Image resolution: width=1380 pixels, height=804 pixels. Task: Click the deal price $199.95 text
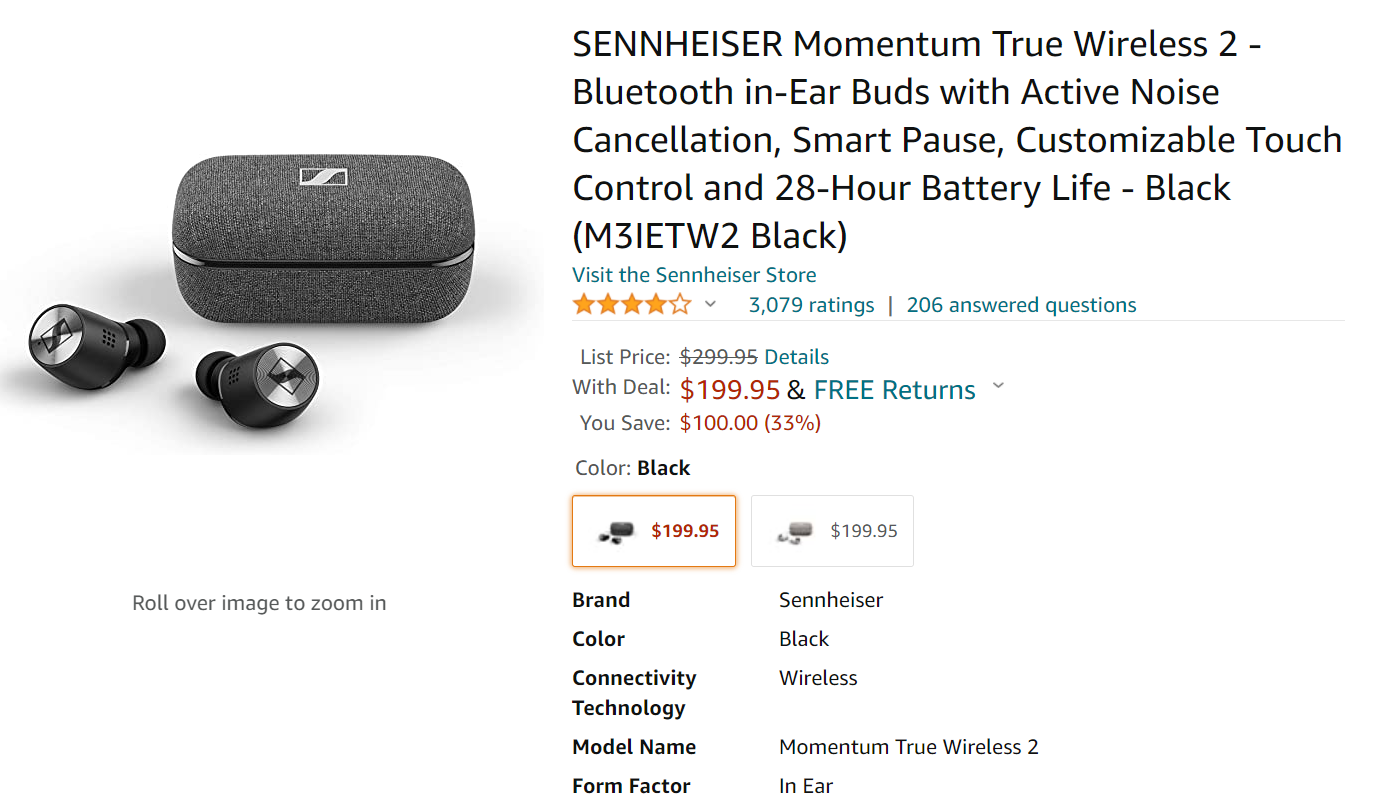[730, 389]
